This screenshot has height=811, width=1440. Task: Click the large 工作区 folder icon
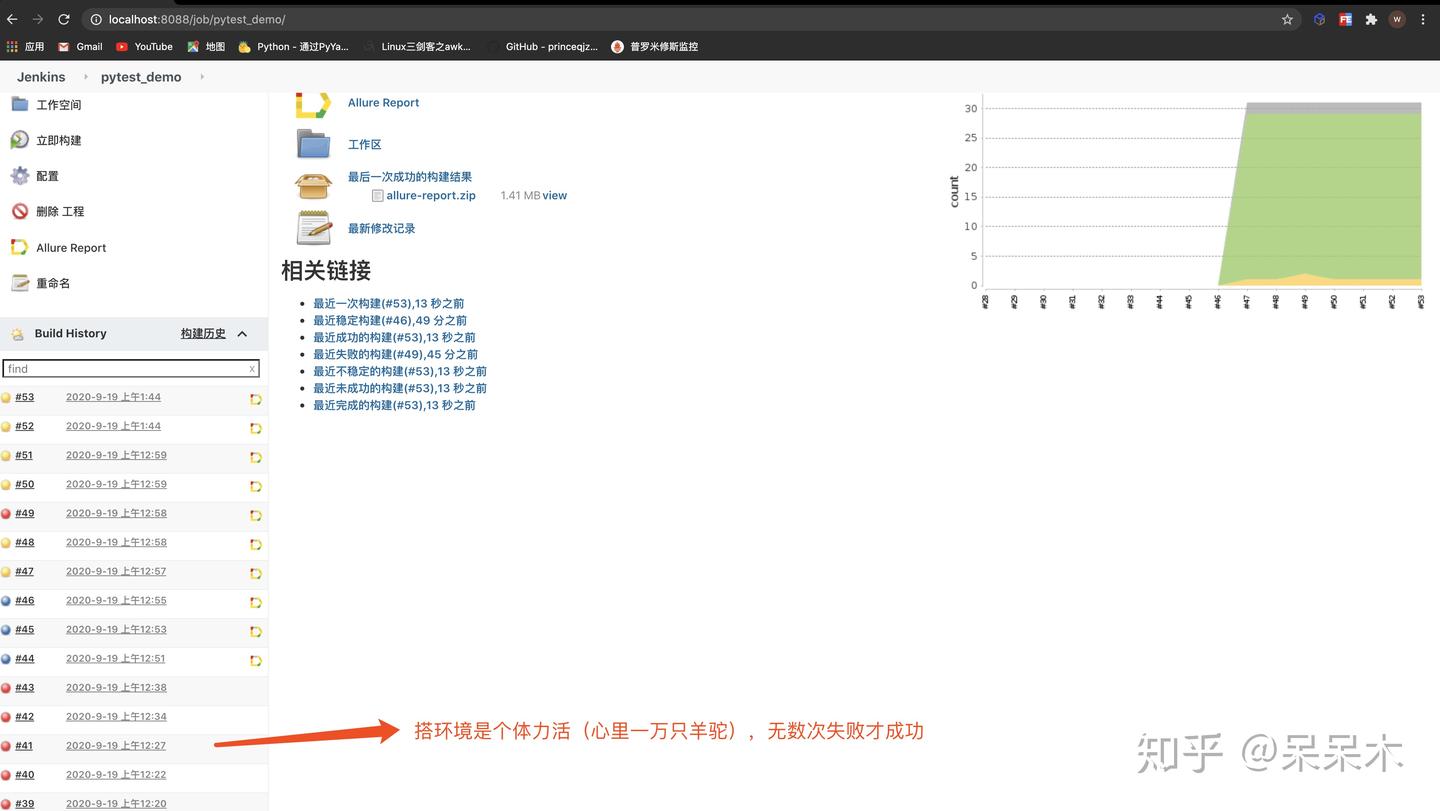point(314,144)
